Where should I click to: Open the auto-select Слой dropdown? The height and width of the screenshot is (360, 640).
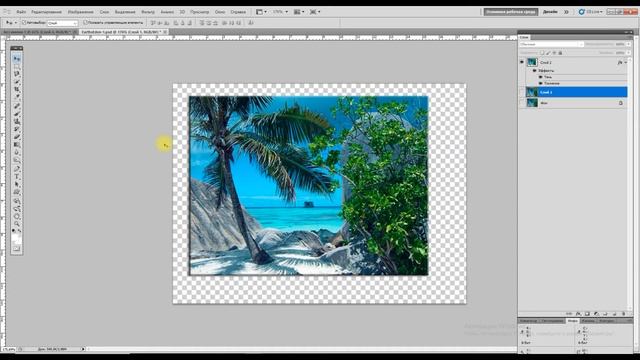tap(62, 23)
